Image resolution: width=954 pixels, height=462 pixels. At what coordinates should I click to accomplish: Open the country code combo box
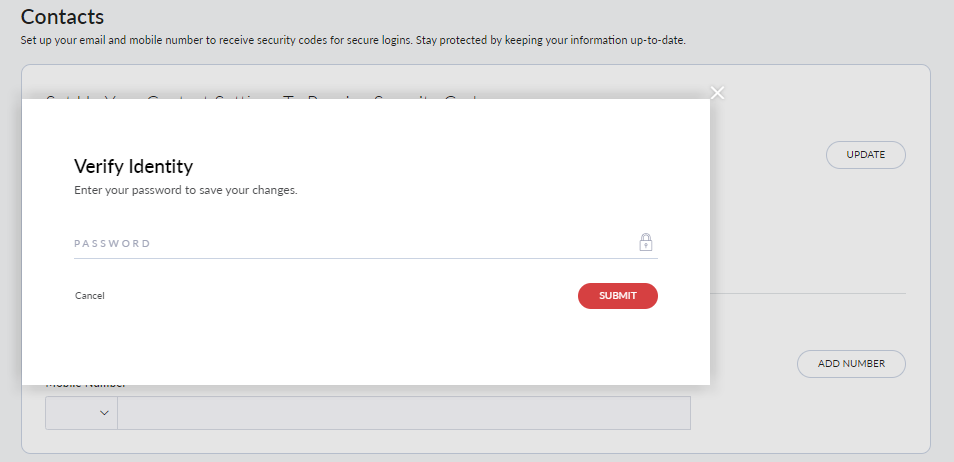pos(82,414)
